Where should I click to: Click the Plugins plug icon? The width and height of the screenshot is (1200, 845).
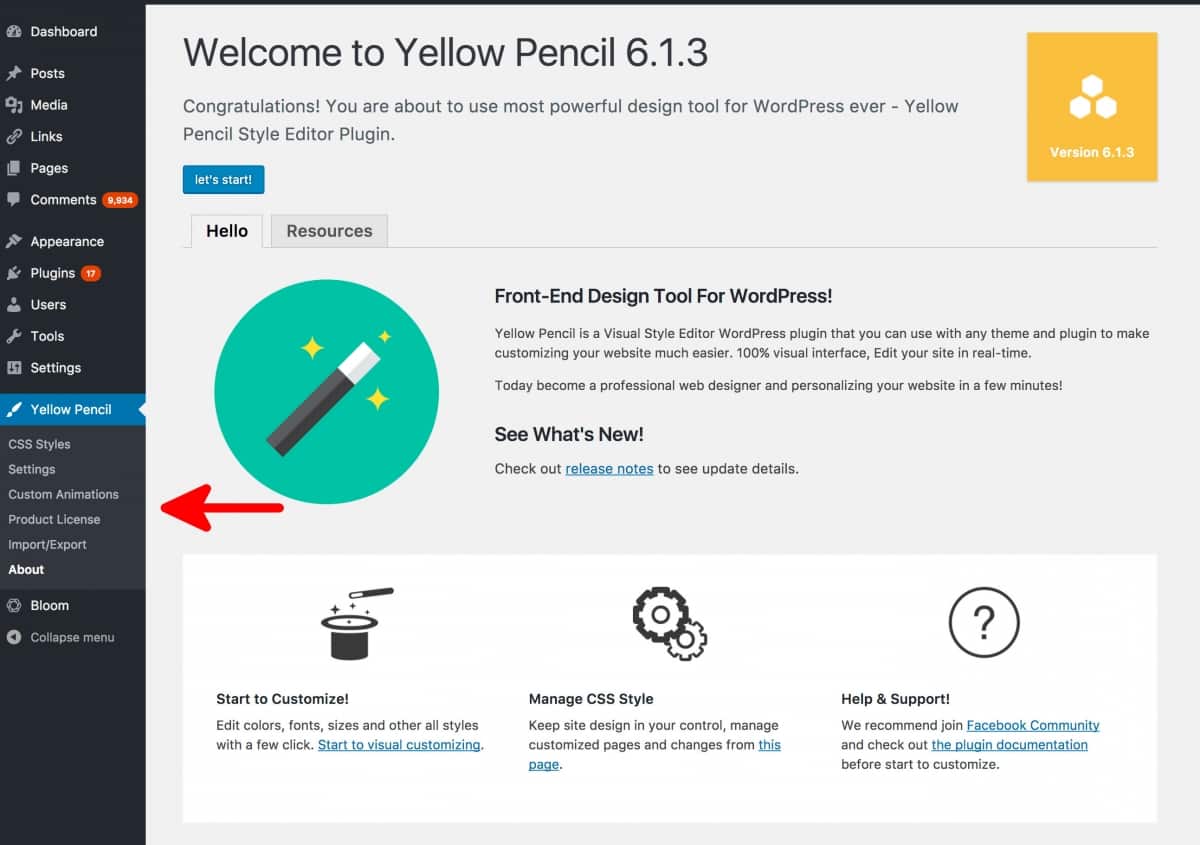click(15, 272)
